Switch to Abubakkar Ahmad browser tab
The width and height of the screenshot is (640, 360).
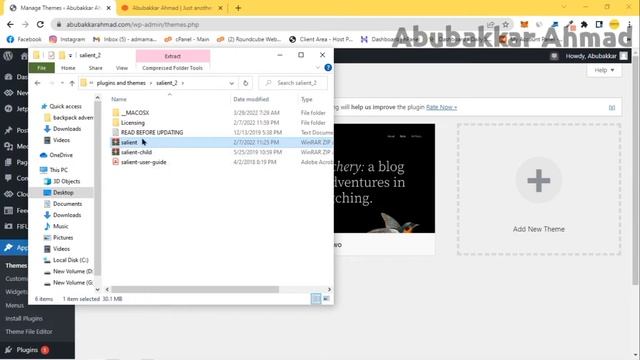click(172, 8)
